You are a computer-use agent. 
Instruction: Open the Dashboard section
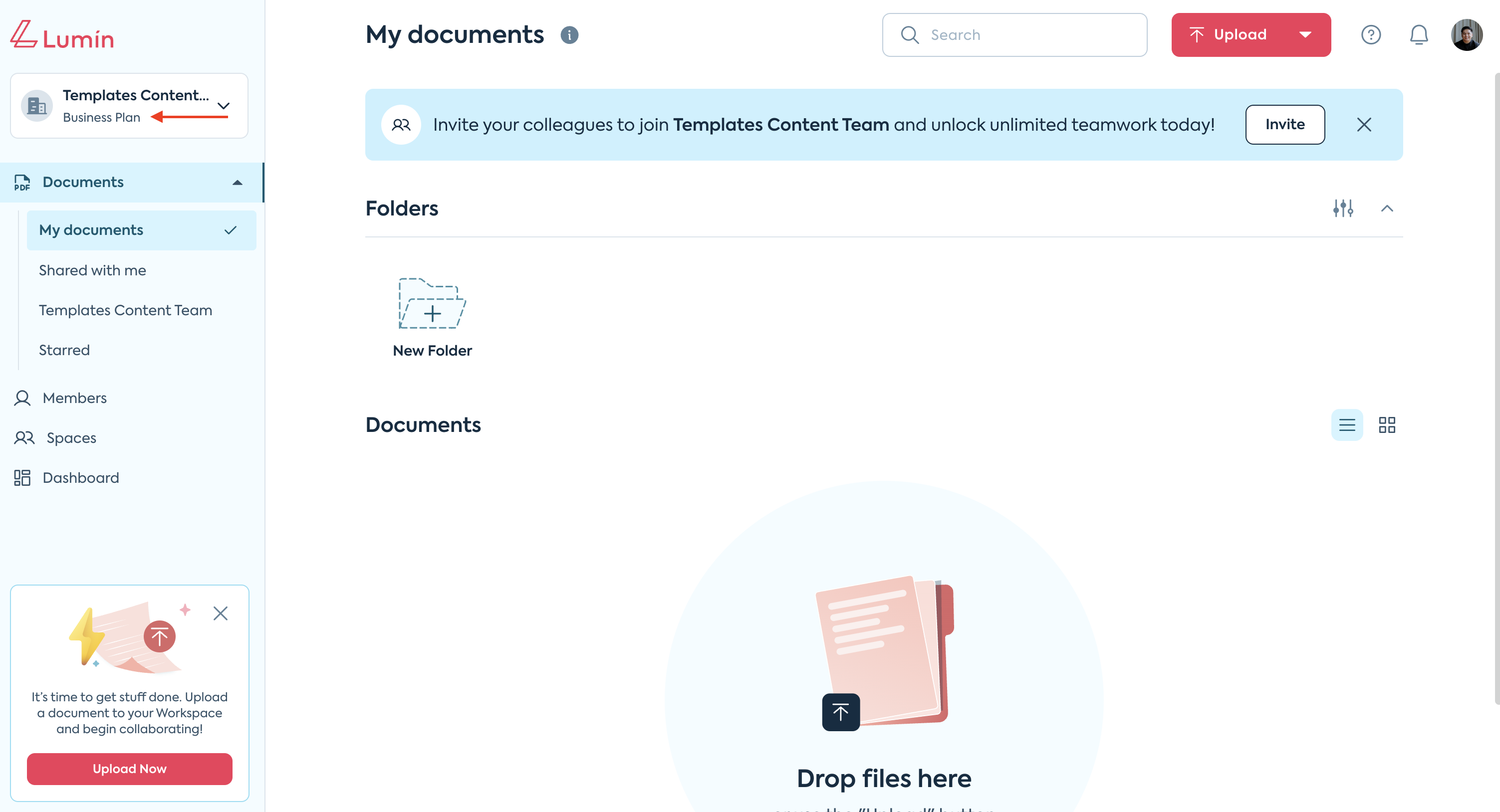(80, 477)
